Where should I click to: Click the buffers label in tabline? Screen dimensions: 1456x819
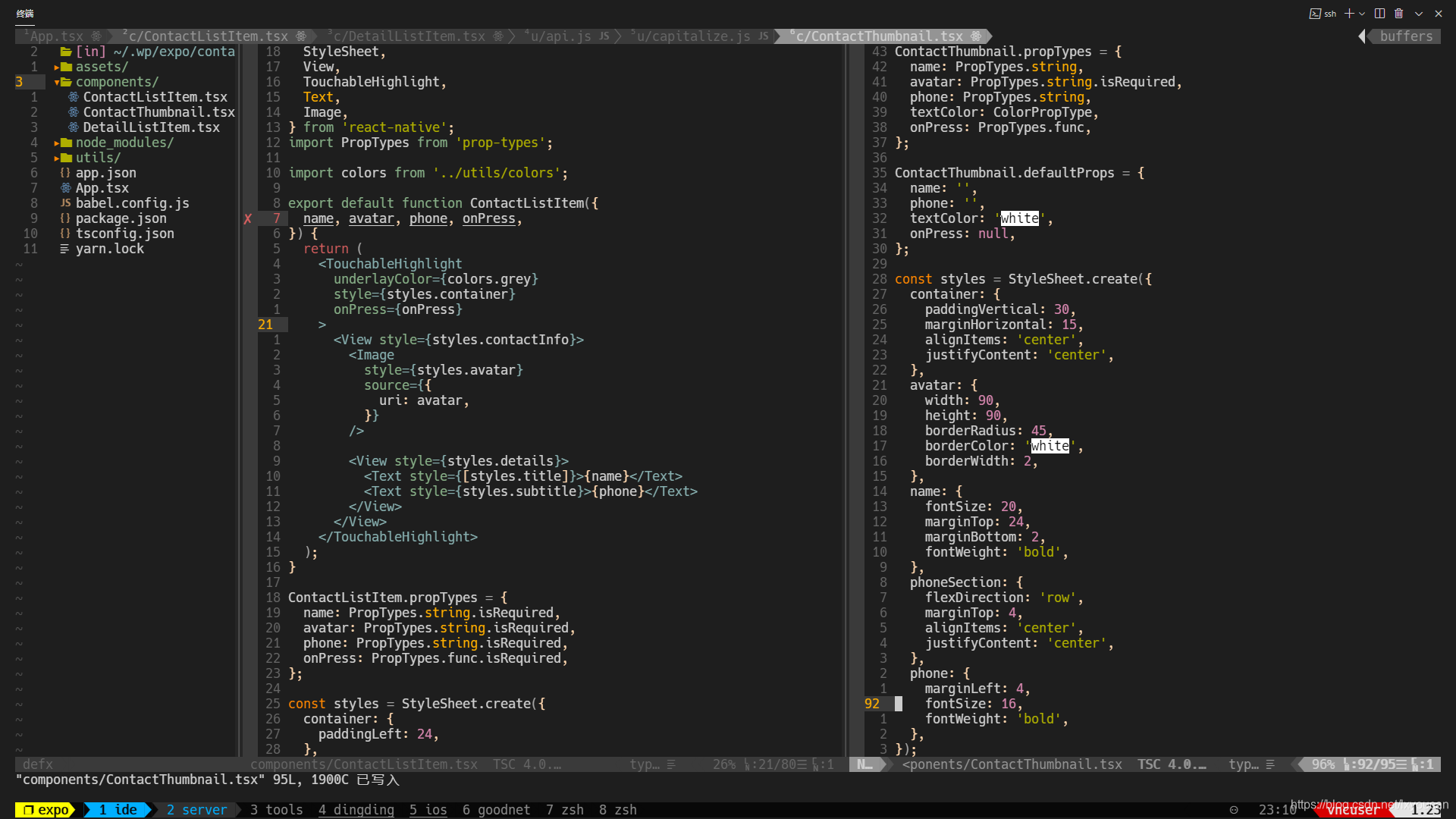1405,36
